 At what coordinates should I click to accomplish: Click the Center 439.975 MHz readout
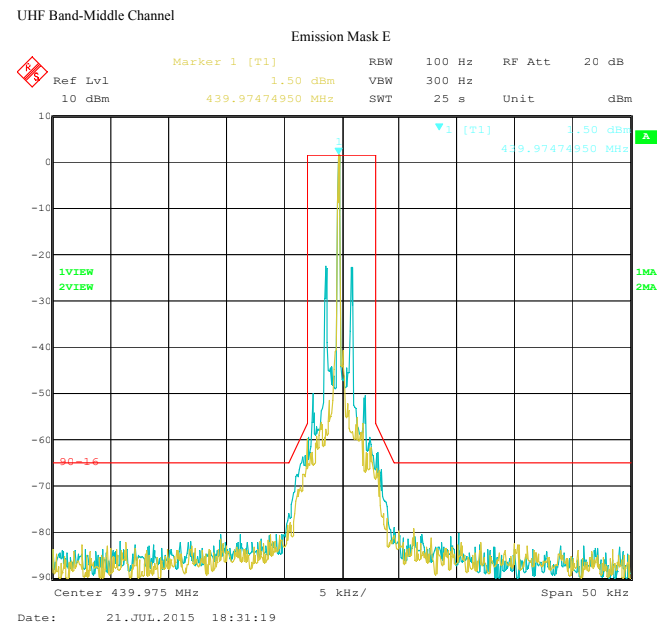(x=126, y=593)
